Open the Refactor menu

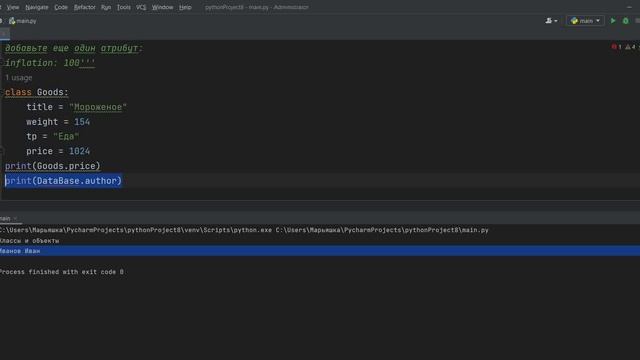click(x=84, y=7)
